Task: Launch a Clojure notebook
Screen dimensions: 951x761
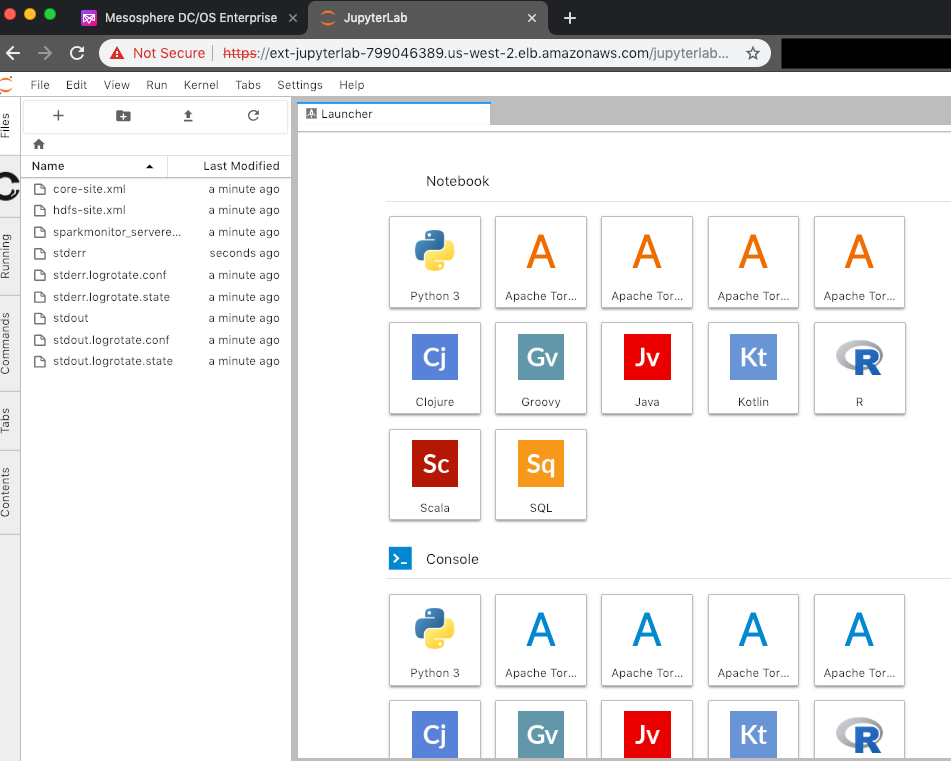Action: click(x=435, y=368)
